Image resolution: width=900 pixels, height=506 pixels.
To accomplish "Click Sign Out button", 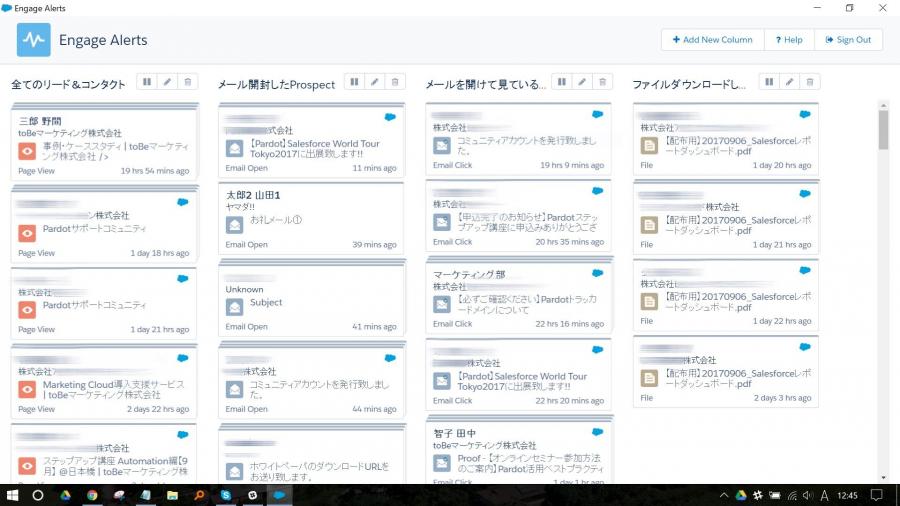I will 848,40.
